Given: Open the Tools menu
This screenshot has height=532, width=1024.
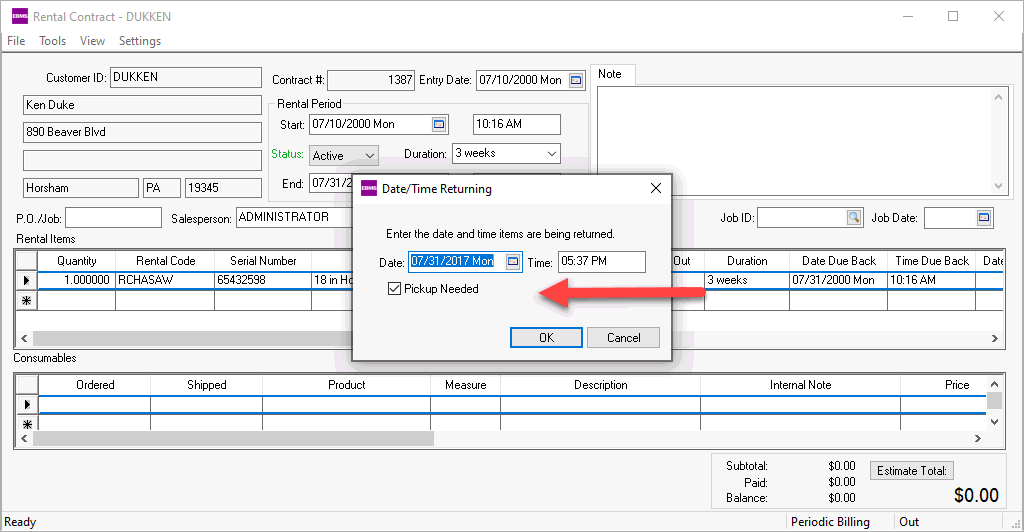Looking at the screenshot, I should pos(52,41).
